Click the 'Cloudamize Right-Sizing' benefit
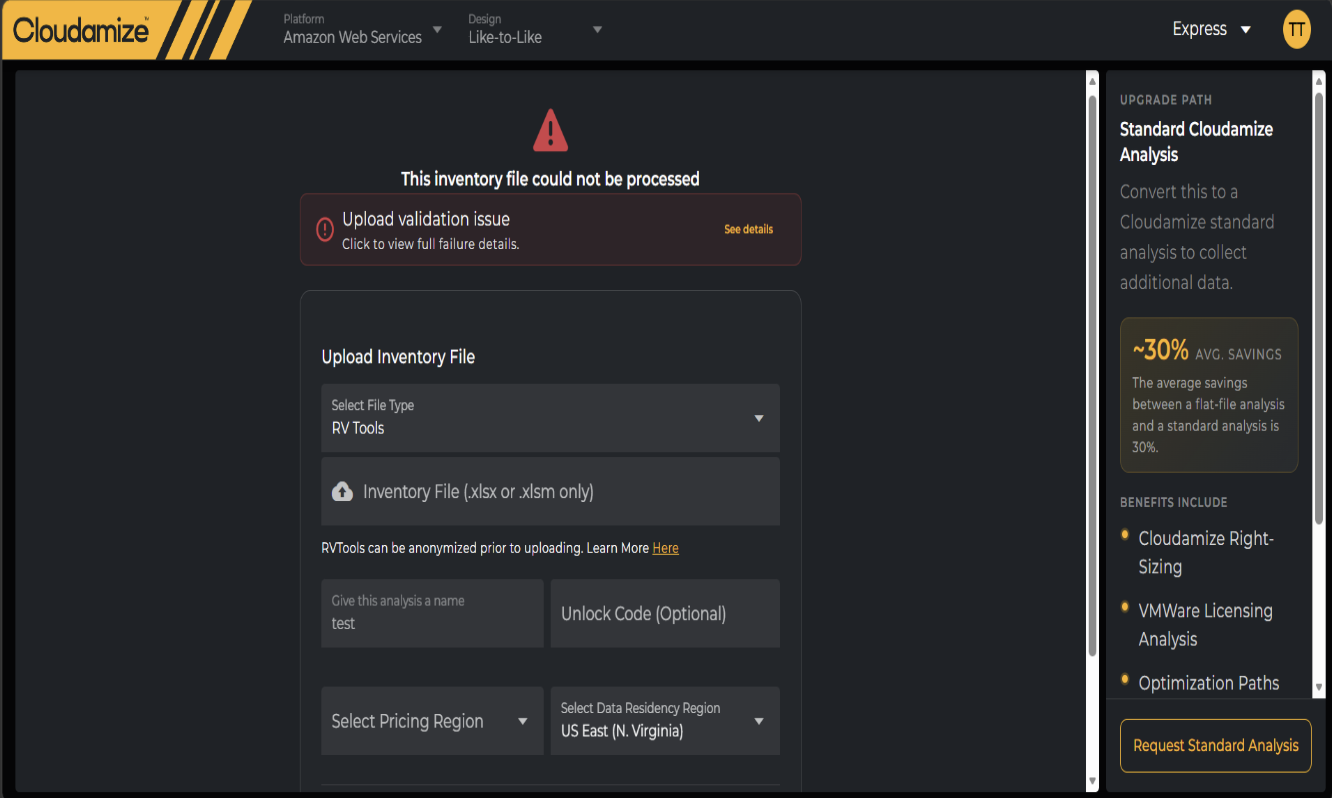 (1206, 552)
